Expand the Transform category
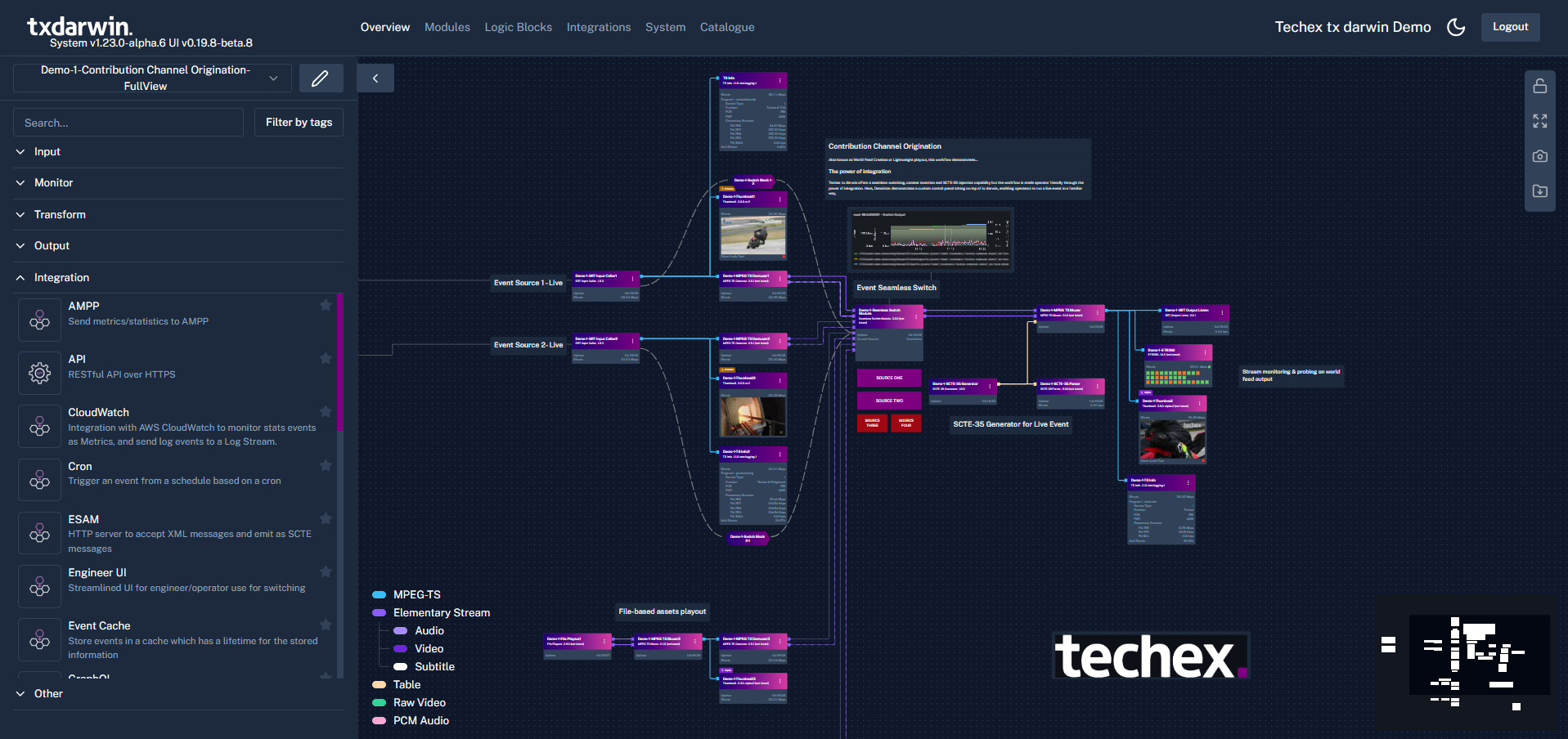Image resolution: width=1568 pixels, height=739 pixels. click(178, 215)
